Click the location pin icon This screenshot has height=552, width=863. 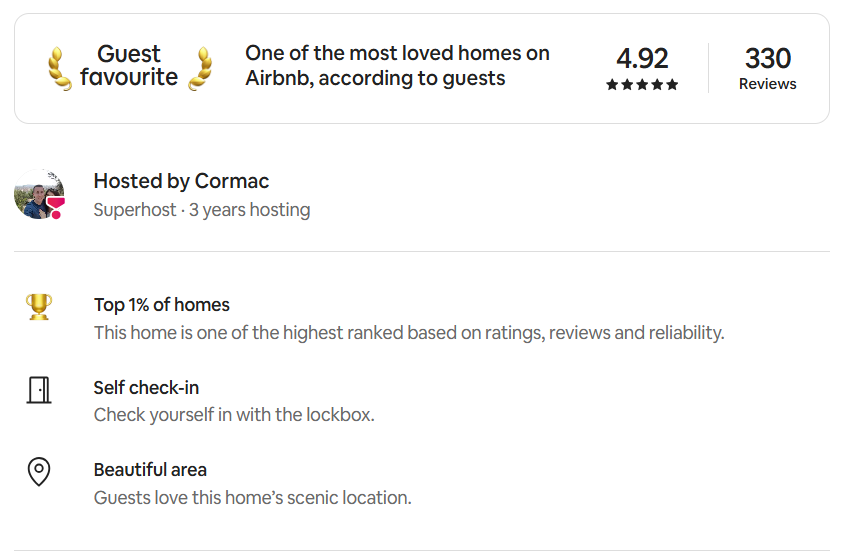point(39,471)
